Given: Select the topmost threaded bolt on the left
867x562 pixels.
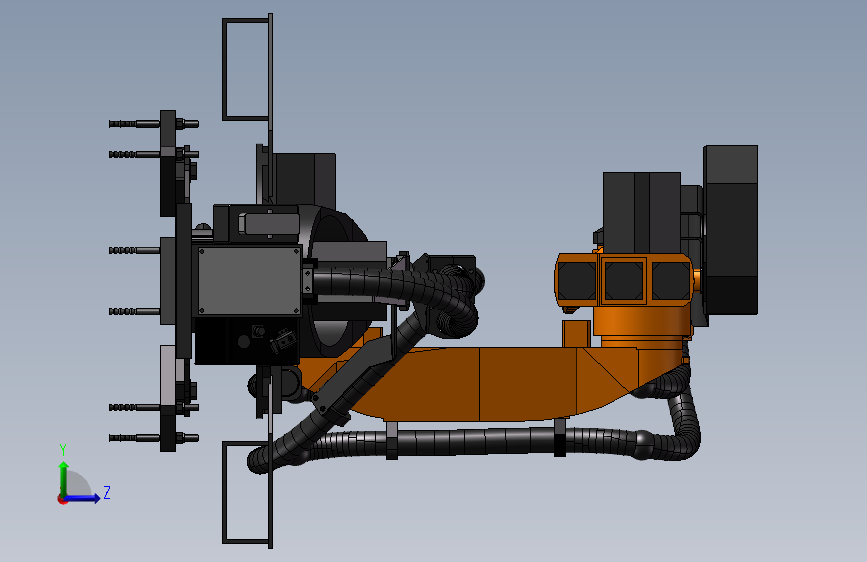Looking at the screenshot, I should 154,124.
